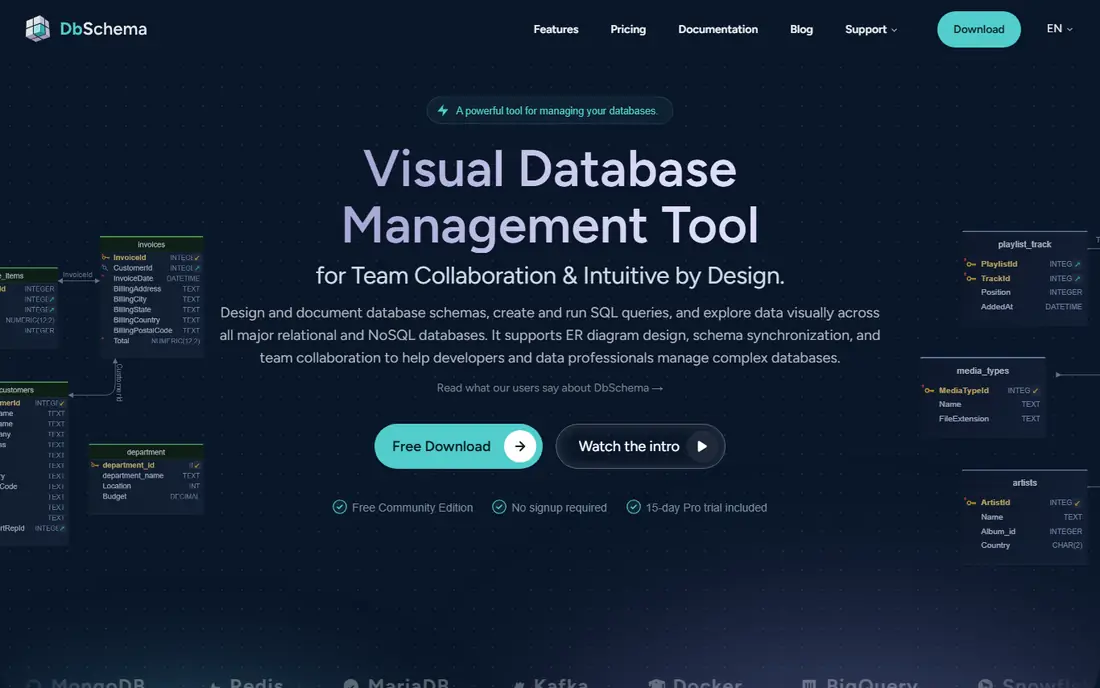Follow 'Read what our users say about DbSchema' link

(x=549, y=388)
